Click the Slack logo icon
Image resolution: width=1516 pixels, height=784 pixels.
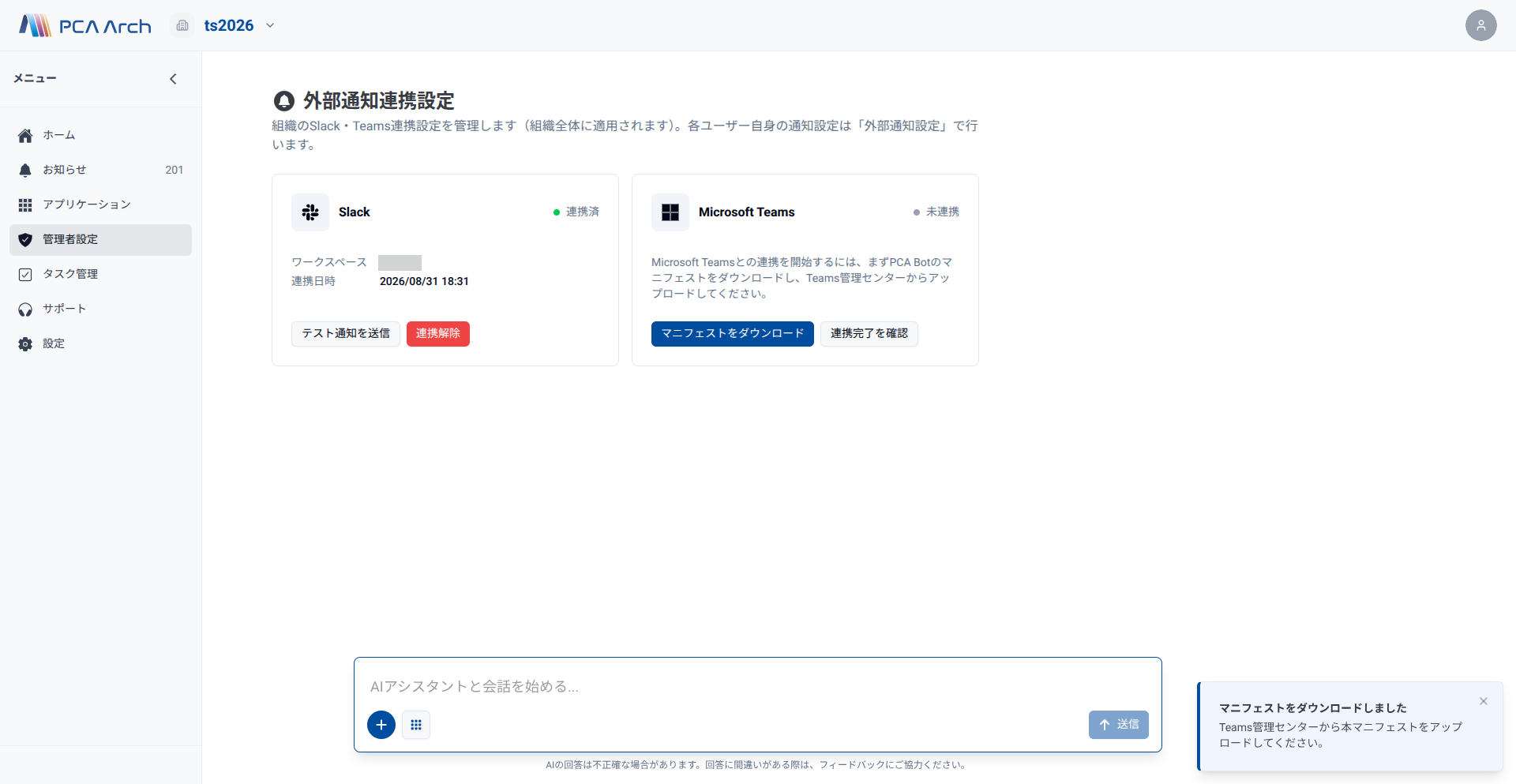(x=310, y=212)
